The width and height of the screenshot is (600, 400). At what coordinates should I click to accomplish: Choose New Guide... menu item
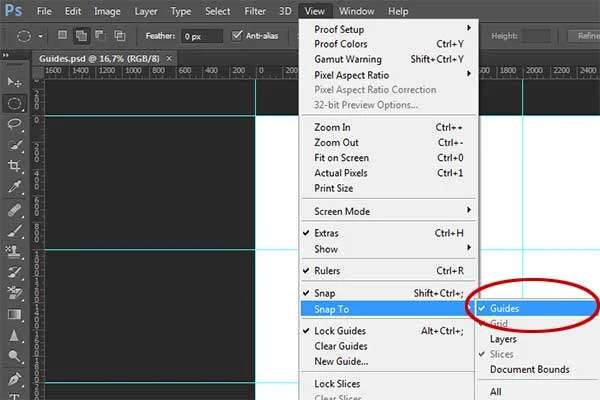coord(388,361)
